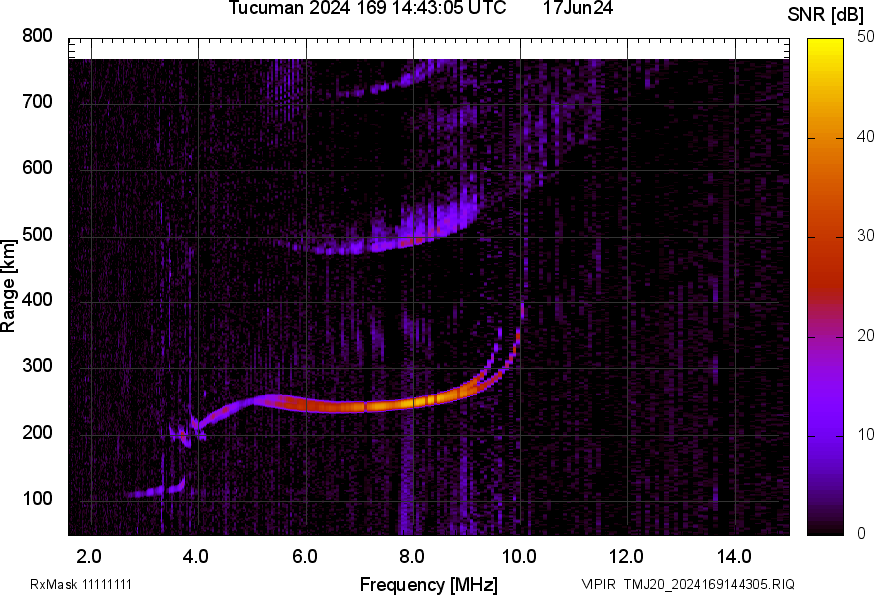This screenshot has width=874, height=595.
Task: Click the TMJ20_2024169144305.RIQ filename label
Action: tap(709, 584)
